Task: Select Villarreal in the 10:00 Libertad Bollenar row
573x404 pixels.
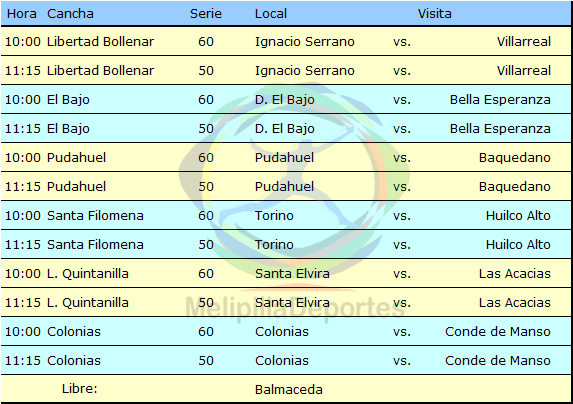Action: coord(524,42)
